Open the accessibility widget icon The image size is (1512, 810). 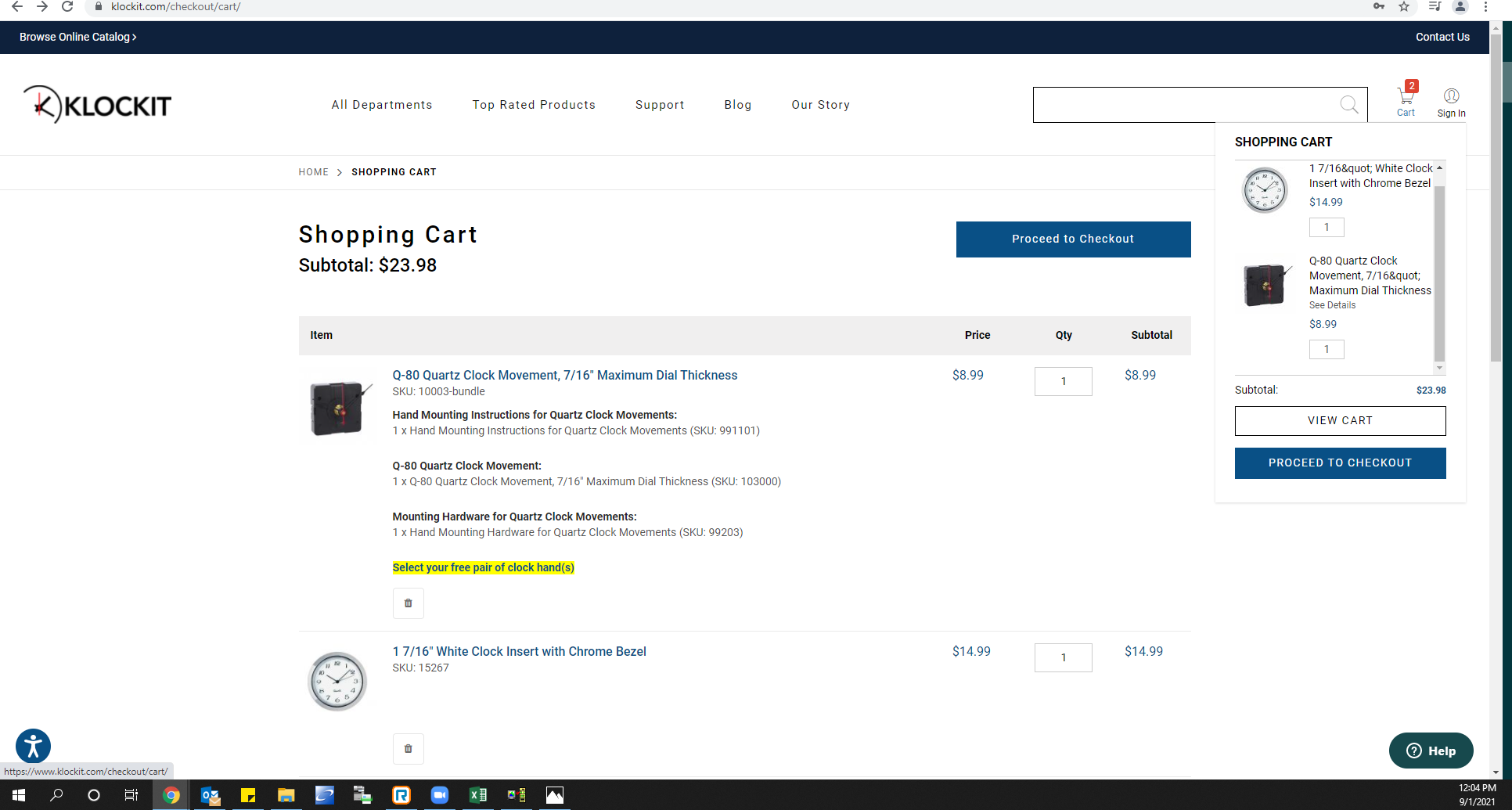33,746
